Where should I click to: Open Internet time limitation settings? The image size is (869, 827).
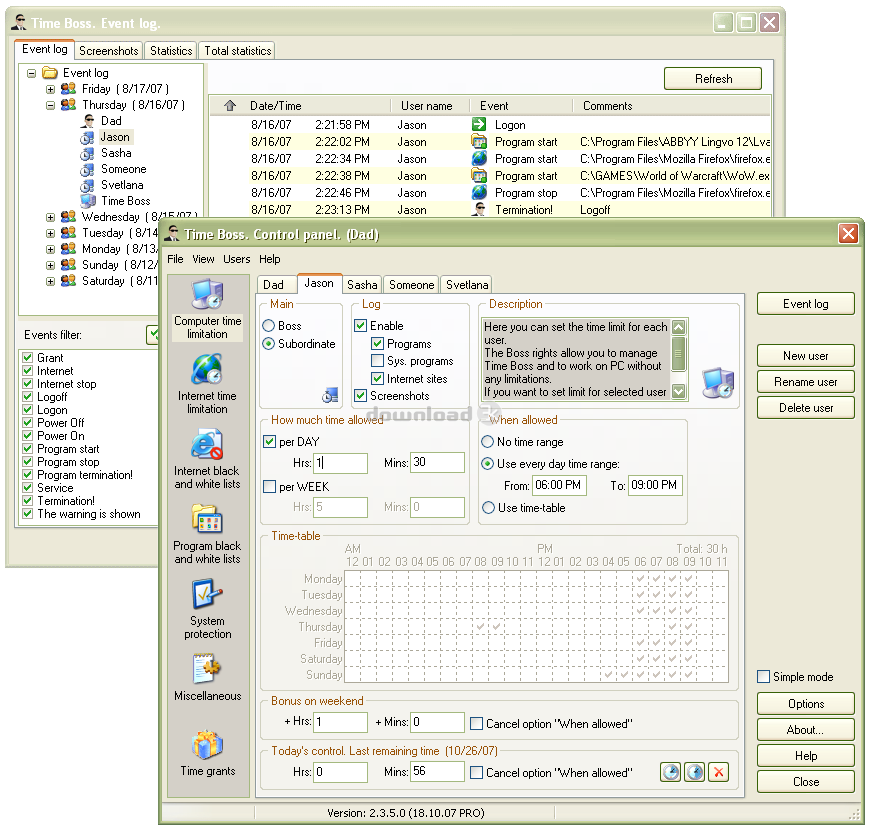point(207,383)
